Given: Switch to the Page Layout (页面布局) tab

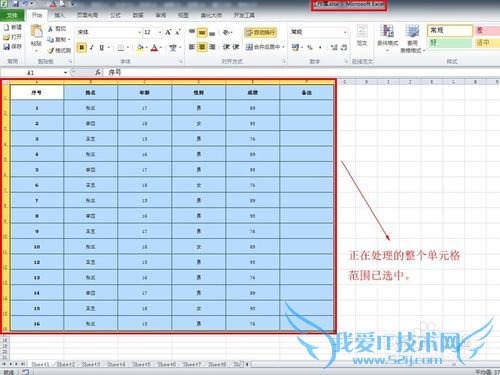Looking at the screenshot, I should click(x=87, y=15).
